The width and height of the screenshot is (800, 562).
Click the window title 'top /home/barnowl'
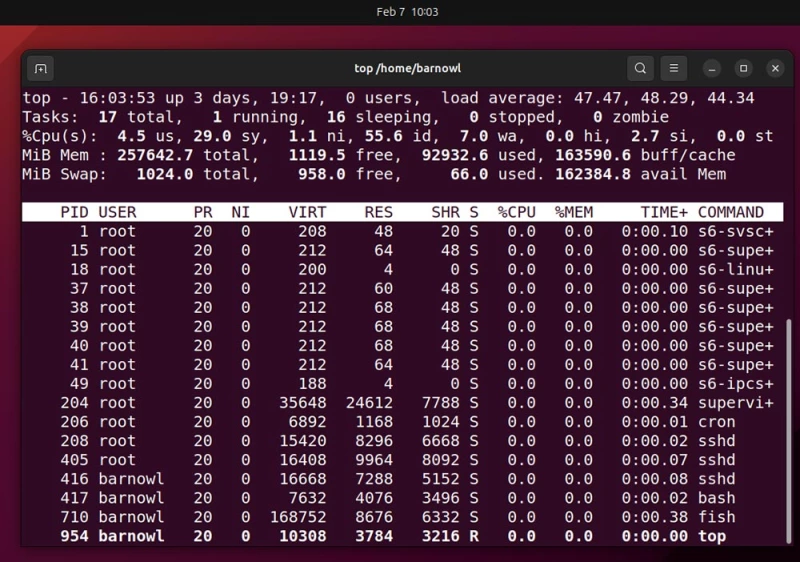pyautogui.click(x=408, y=68)
